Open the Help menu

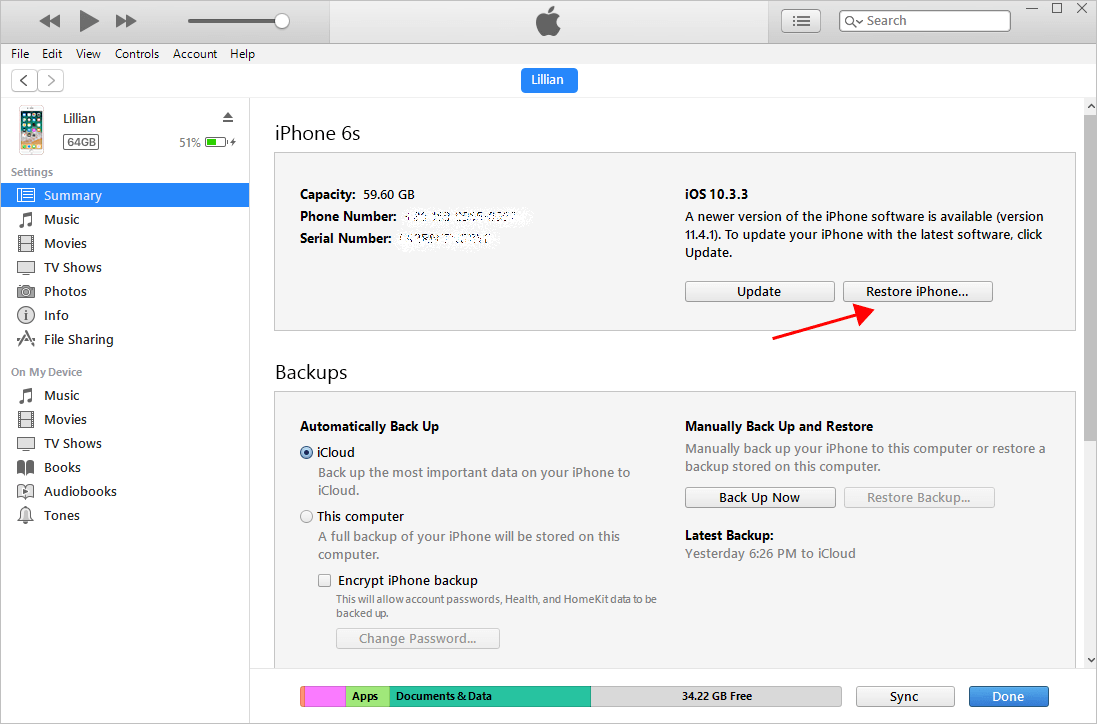[243, 54]
